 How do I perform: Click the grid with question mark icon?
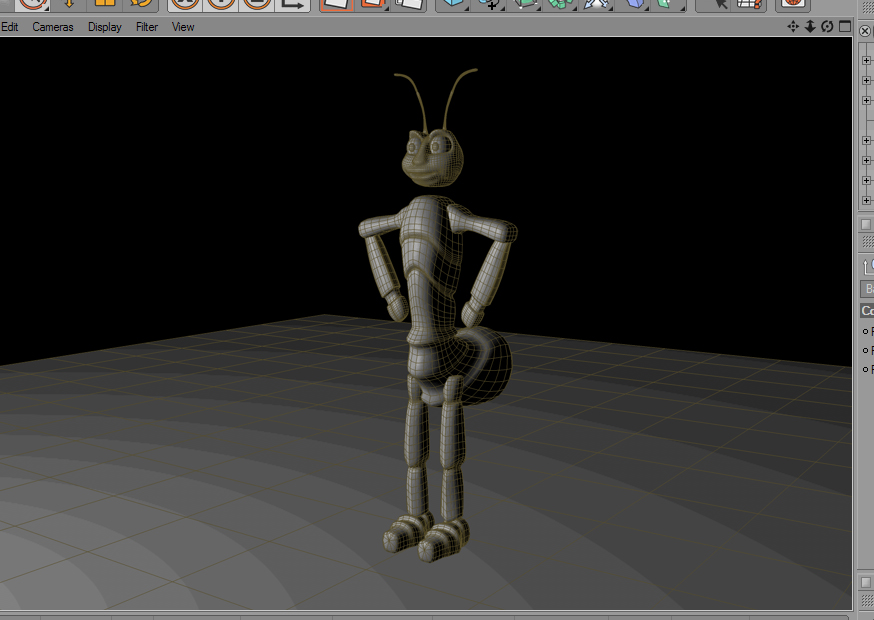(749, 4)
